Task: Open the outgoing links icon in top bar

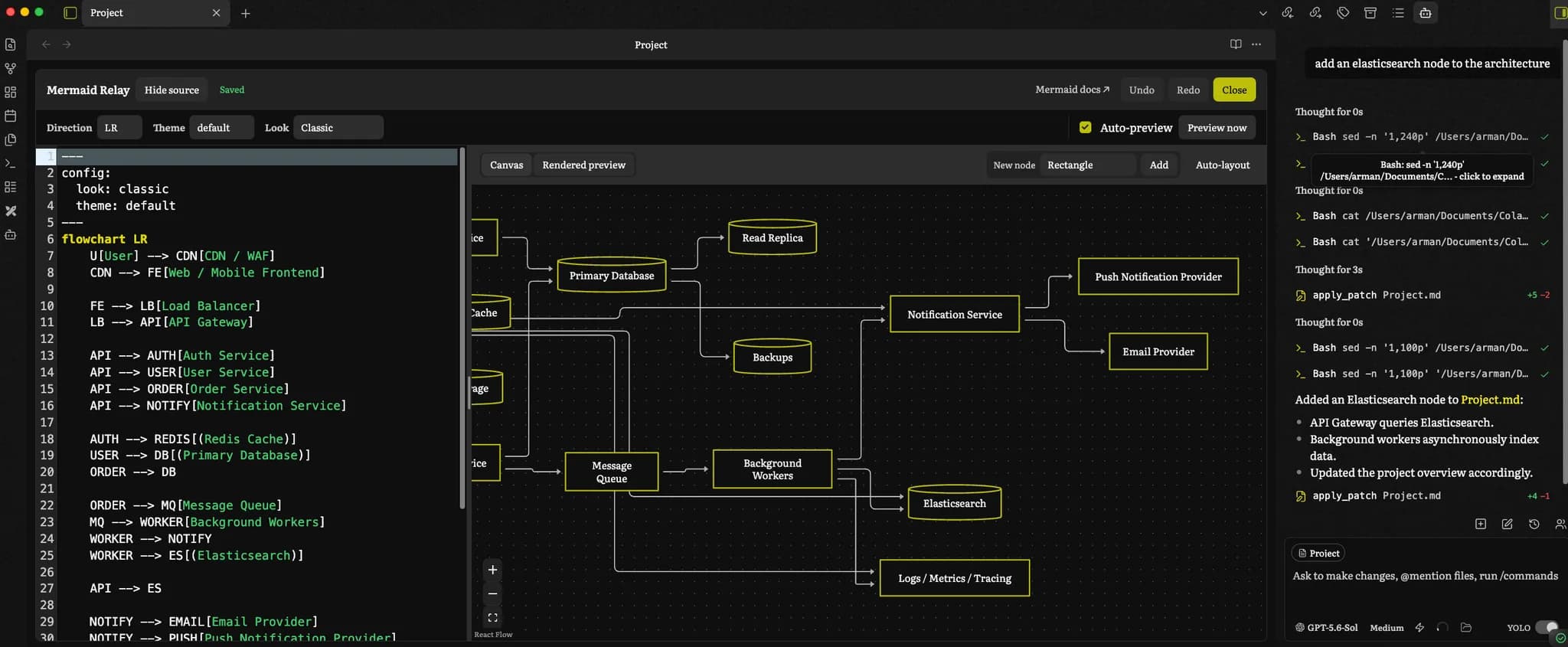Action: tap(1315, 13)
